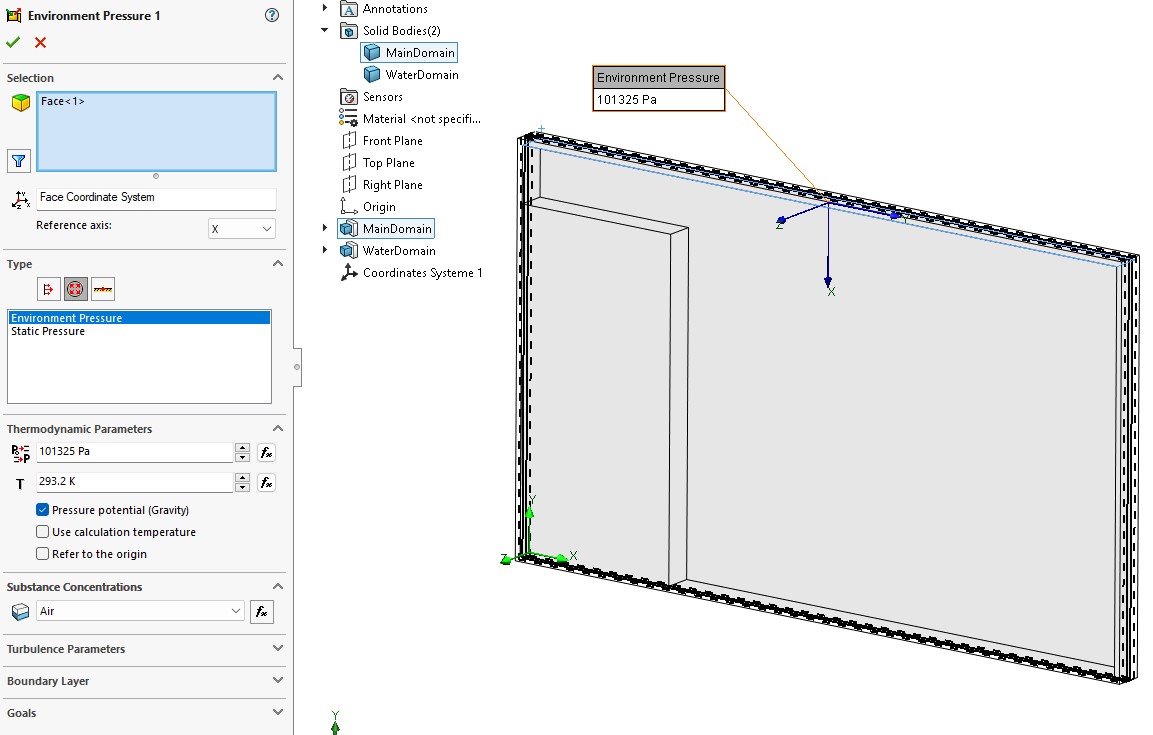Click the selection filter funnel icon
The height and width of the screenshot is (735, 1153).
(19, 160)
